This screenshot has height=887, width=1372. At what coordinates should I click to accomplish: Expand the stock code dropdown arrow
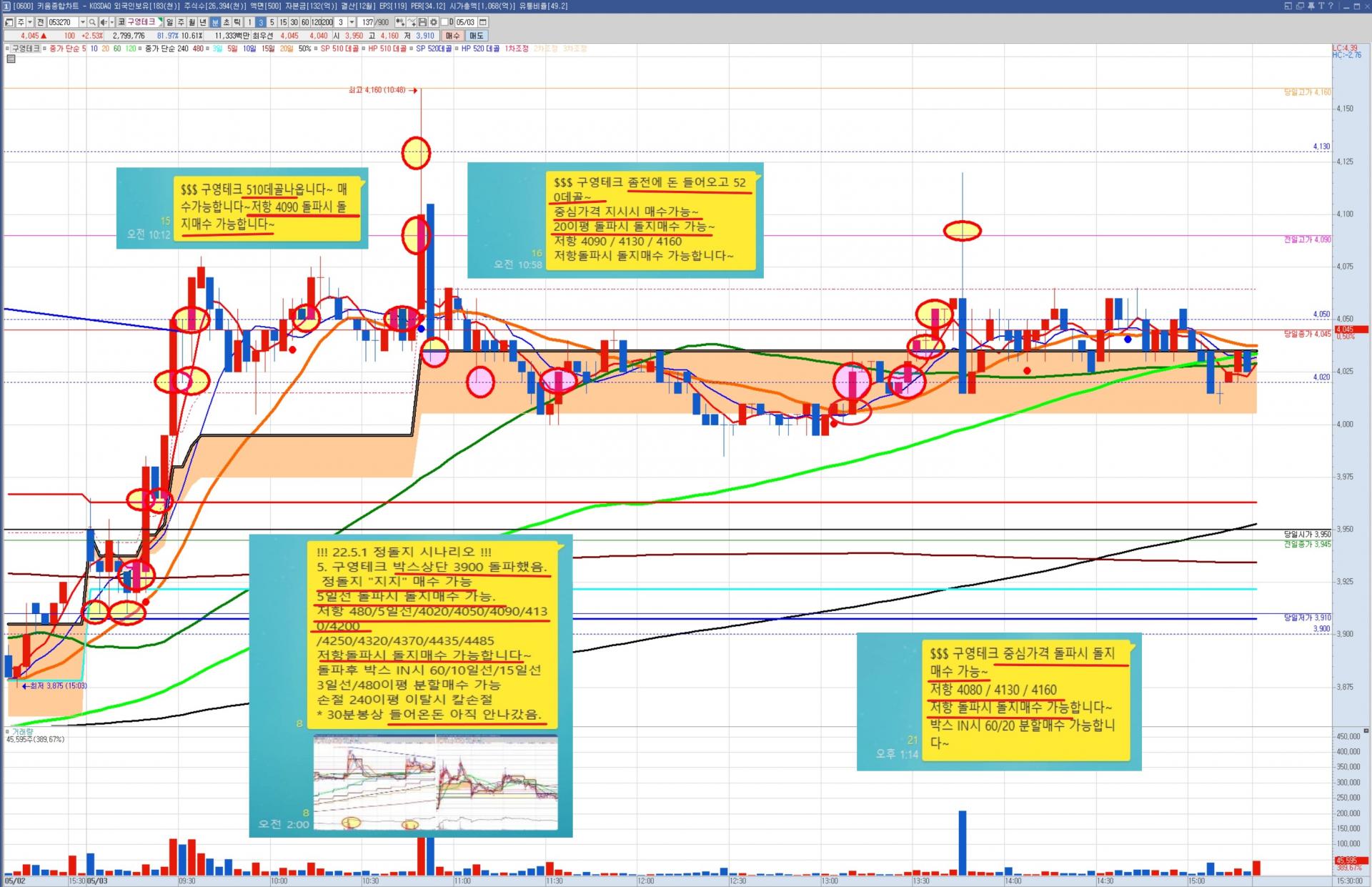(83, 22)
